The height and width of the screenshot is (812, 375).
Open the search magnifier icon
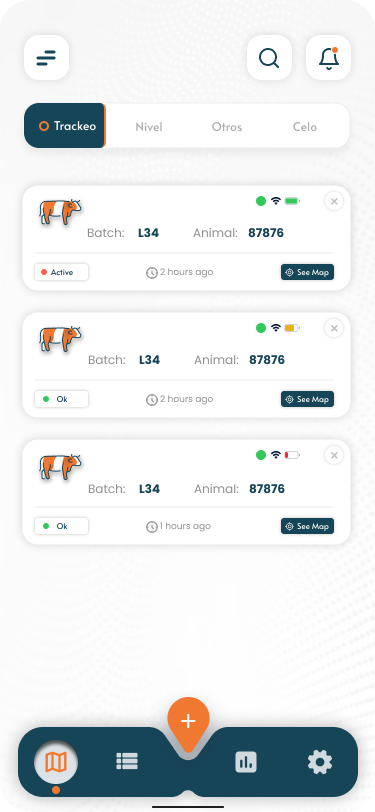click(269, 57)
